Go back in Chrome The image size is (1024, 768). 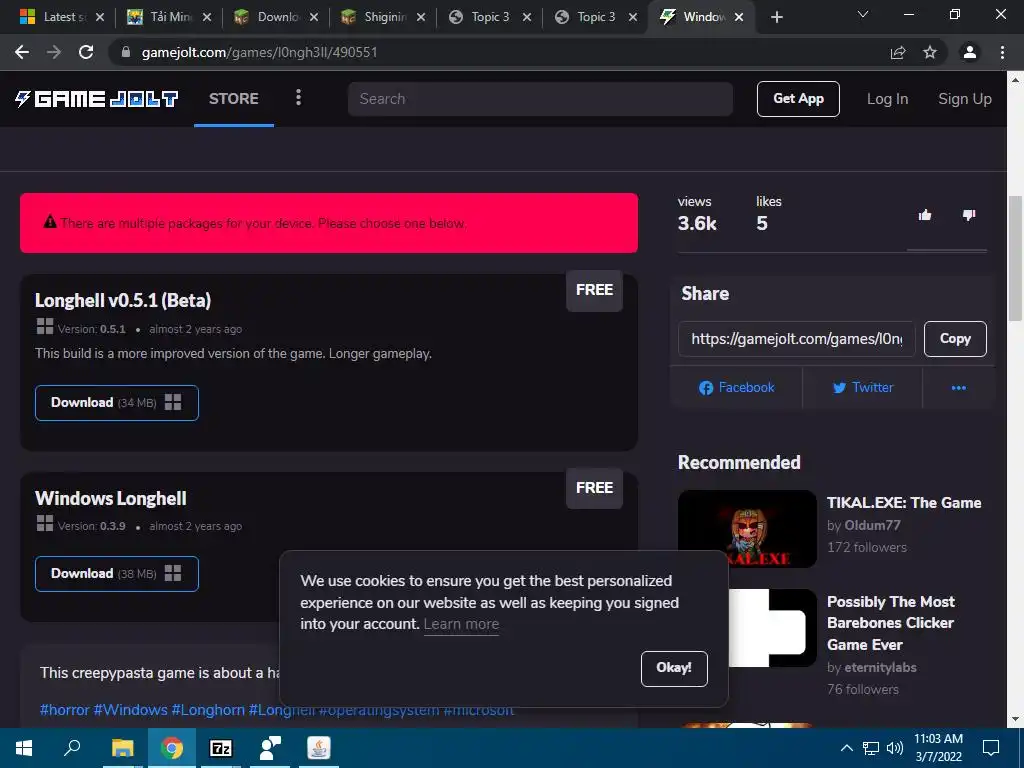(x=22, y=52)
